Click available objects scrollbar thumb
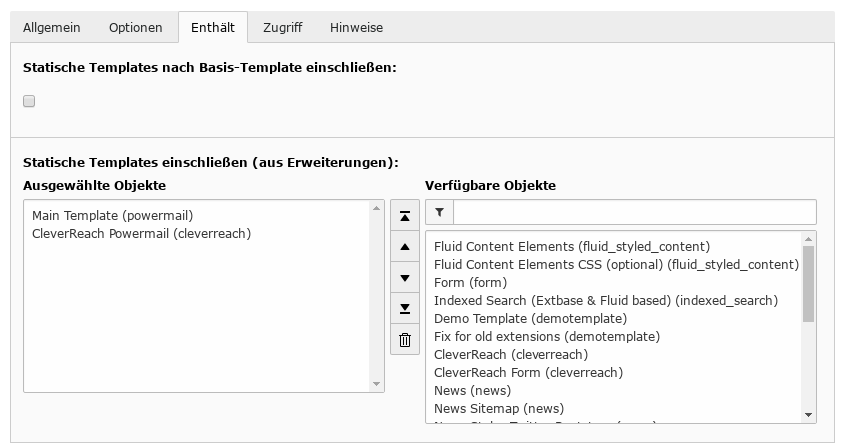Viewport: 845px width, 443px height. pos(808,284)
